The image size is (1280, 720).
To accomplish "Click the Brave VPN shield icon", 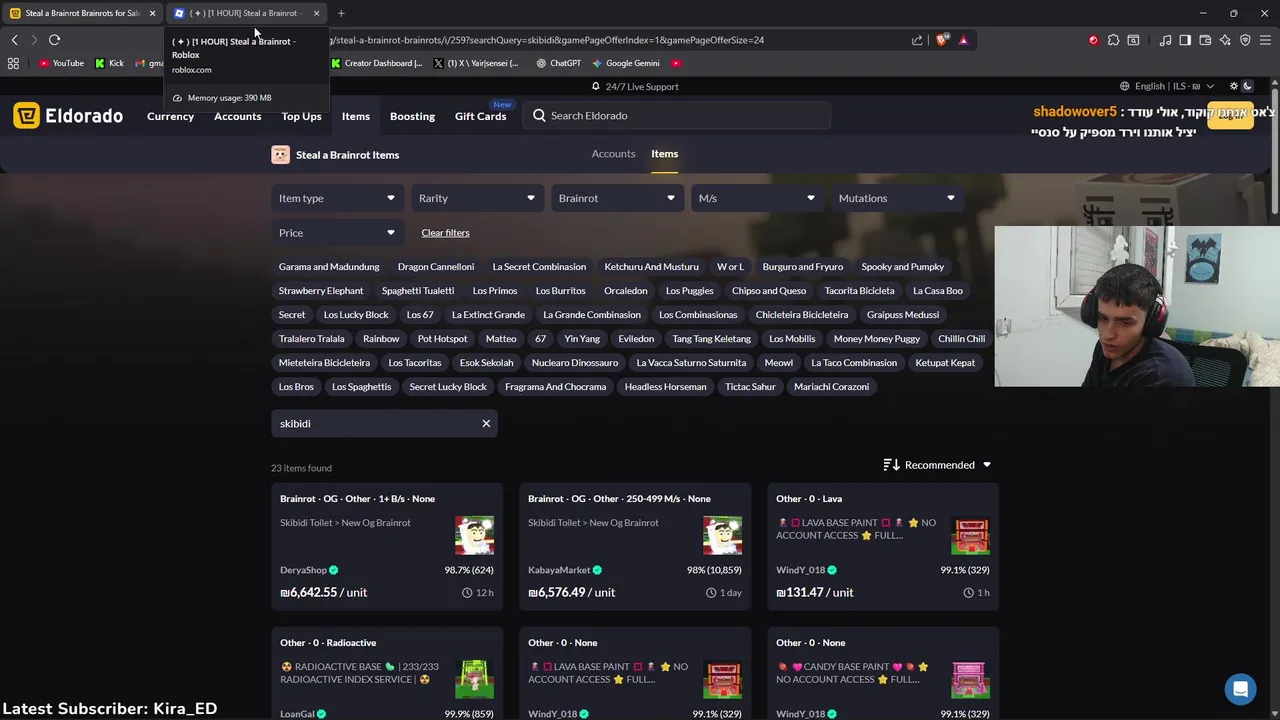I will click(1245, 40).
